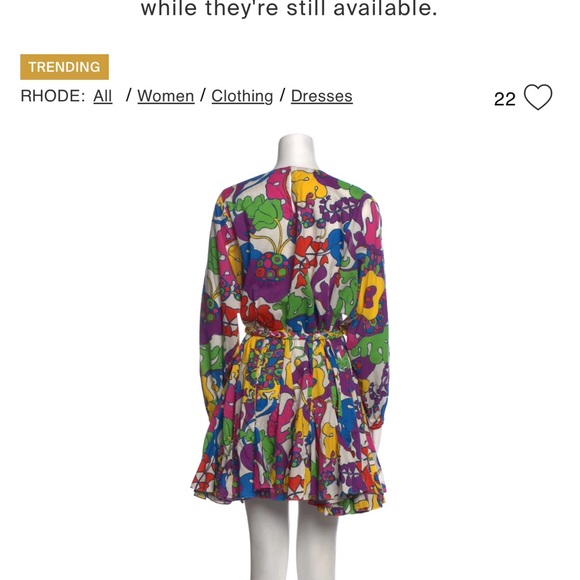580x580 pixels.
Task: Click the slash separator before Clothing
Action: click(x=203, y=95)
